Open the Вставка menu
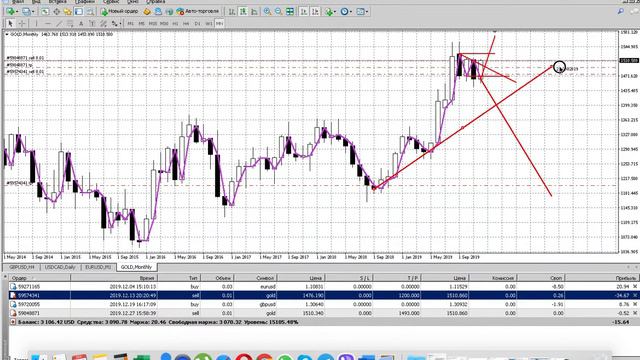Viewport: 640px width, 360px height. (x=58, y=2)
